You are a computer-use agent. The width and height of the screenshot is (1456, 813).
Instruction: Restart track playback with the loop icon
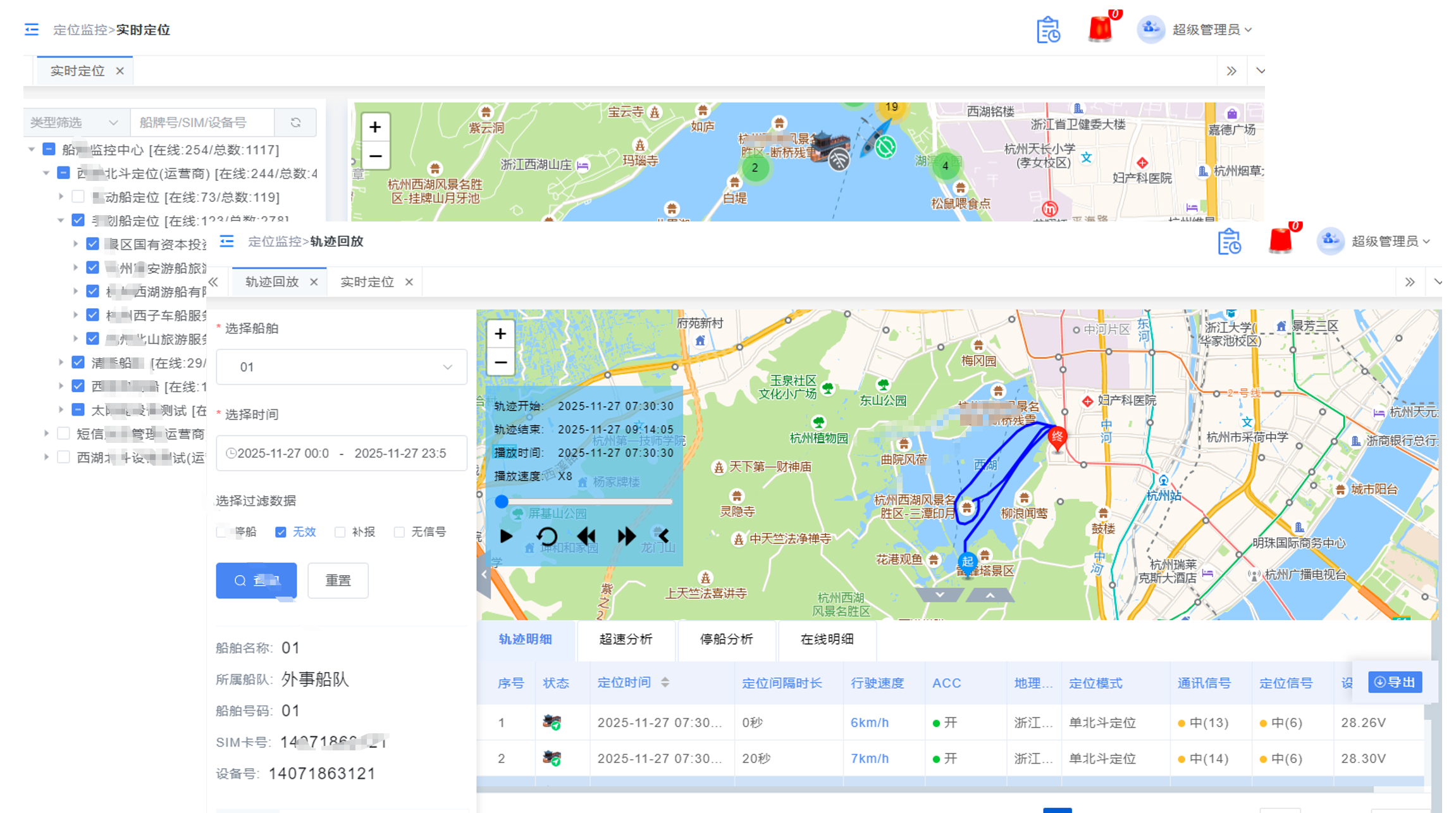pyautogui.click(x=547, y=537)
